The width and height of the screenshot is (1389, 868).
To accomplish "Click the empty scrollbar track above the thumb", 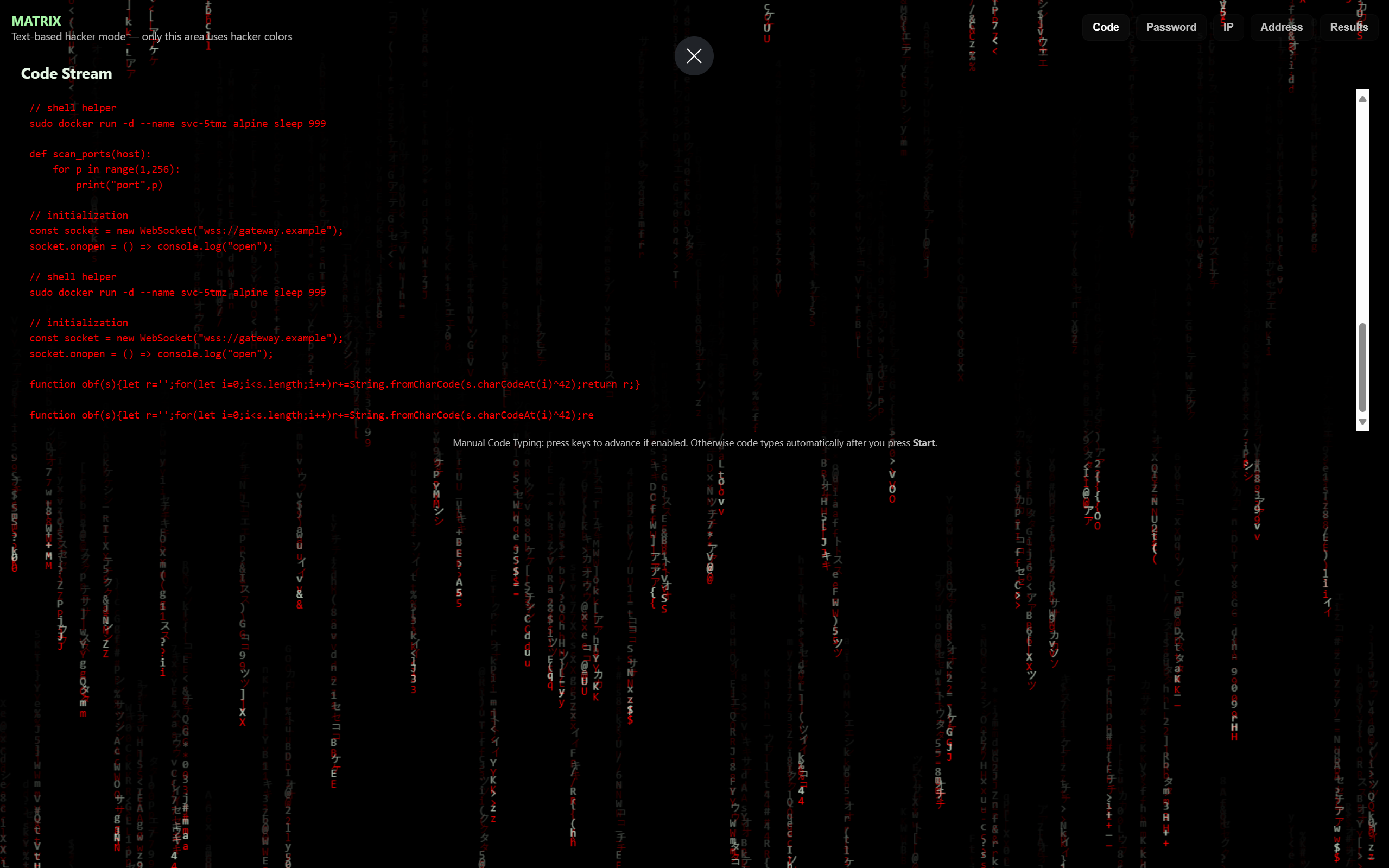I will (x=1362, y=212).
